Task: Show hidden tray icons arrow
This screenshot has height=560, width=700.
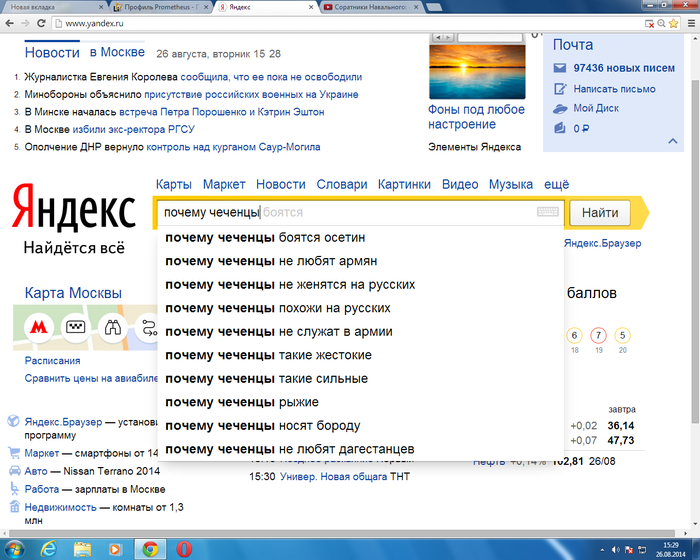Action: 602,550
